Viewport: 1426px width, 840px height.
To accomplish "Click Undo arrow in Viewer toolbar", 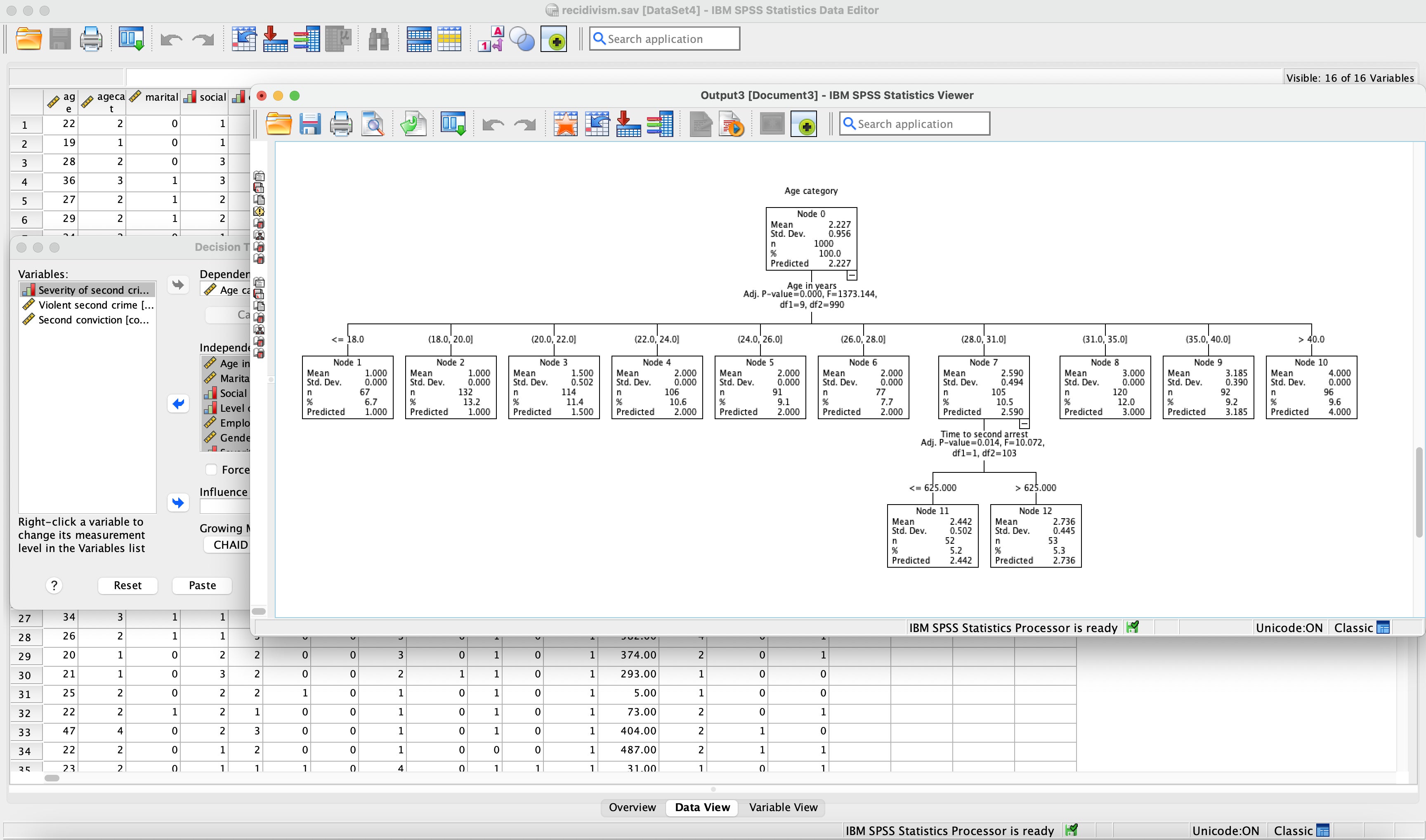I will point(493,124).
